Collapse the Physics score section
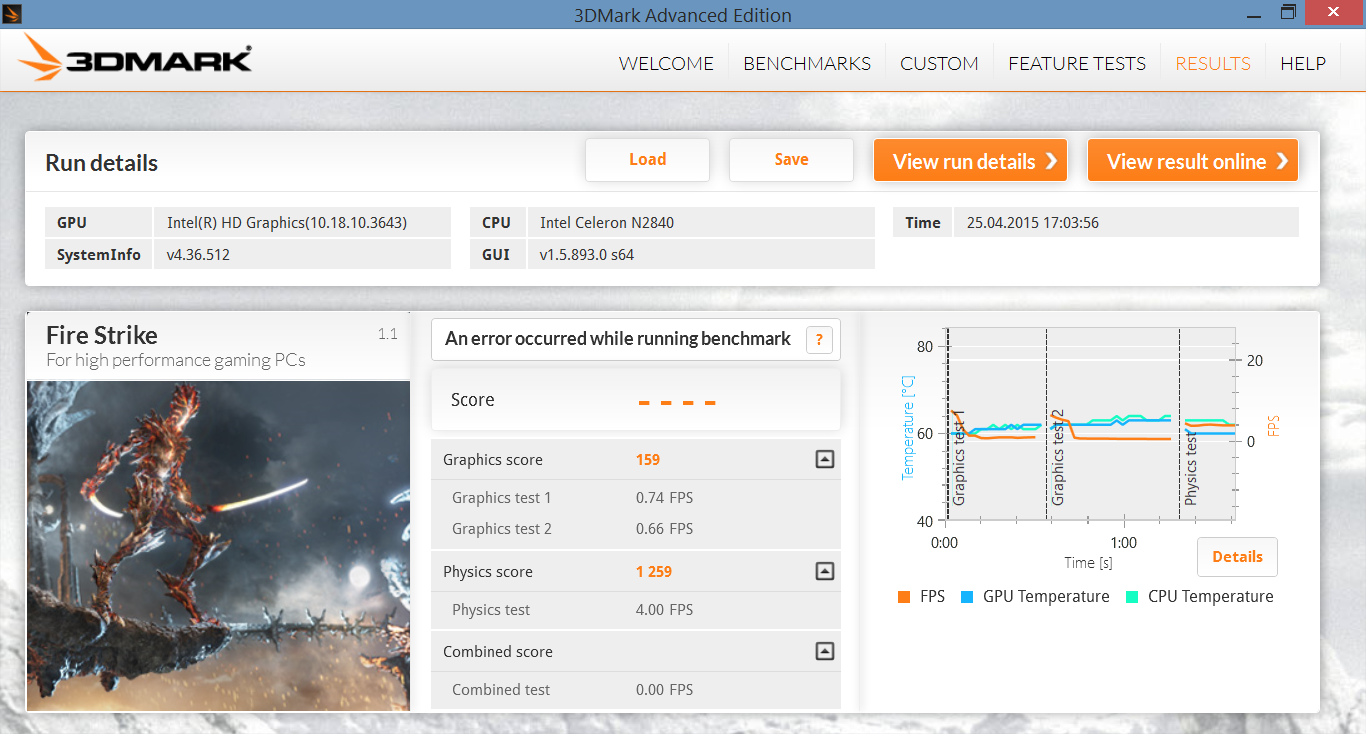Screen dimensions: 1366x734 click(x=824, y=572)
